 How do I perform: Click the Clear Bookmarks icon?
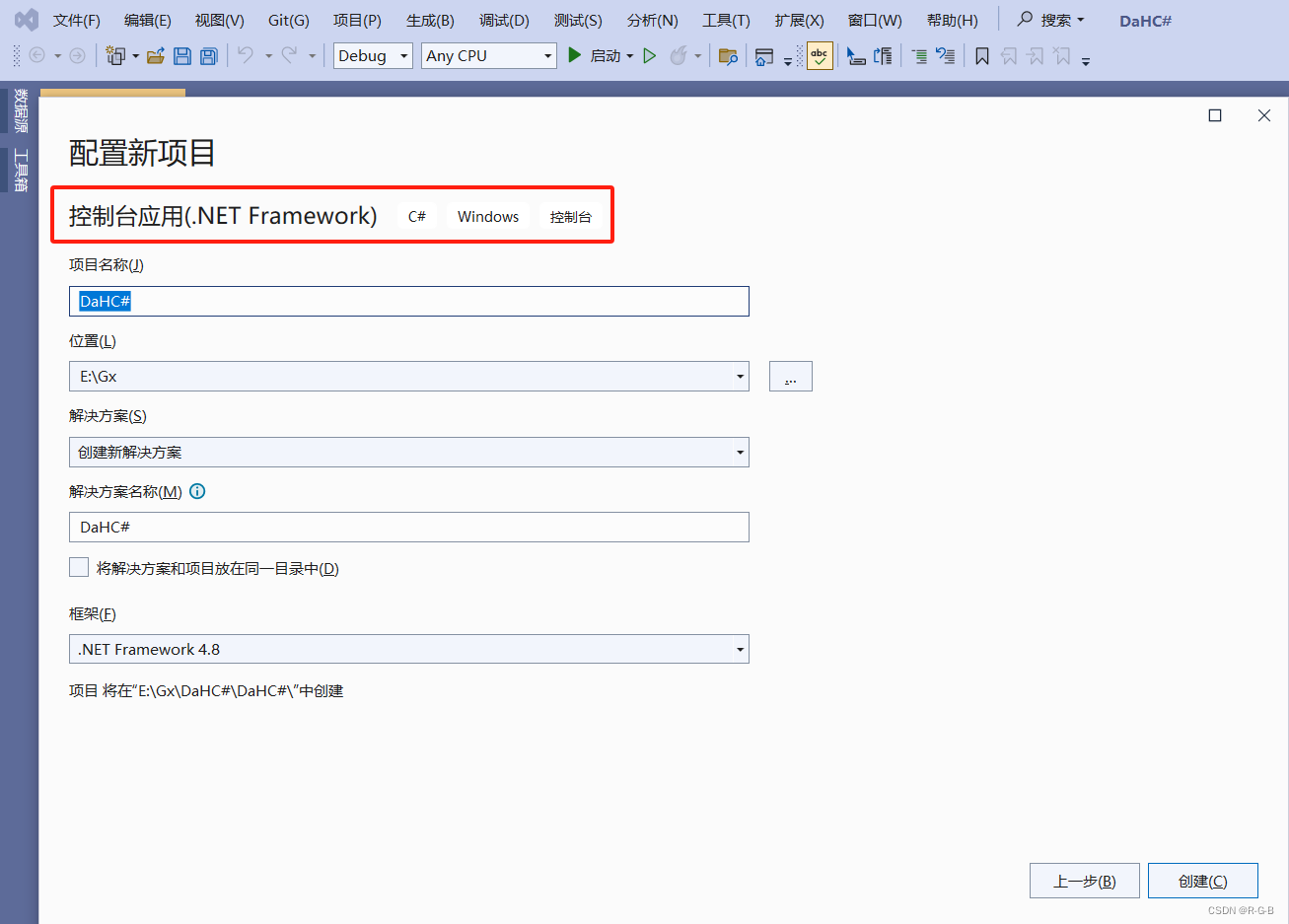(1062, 56)
